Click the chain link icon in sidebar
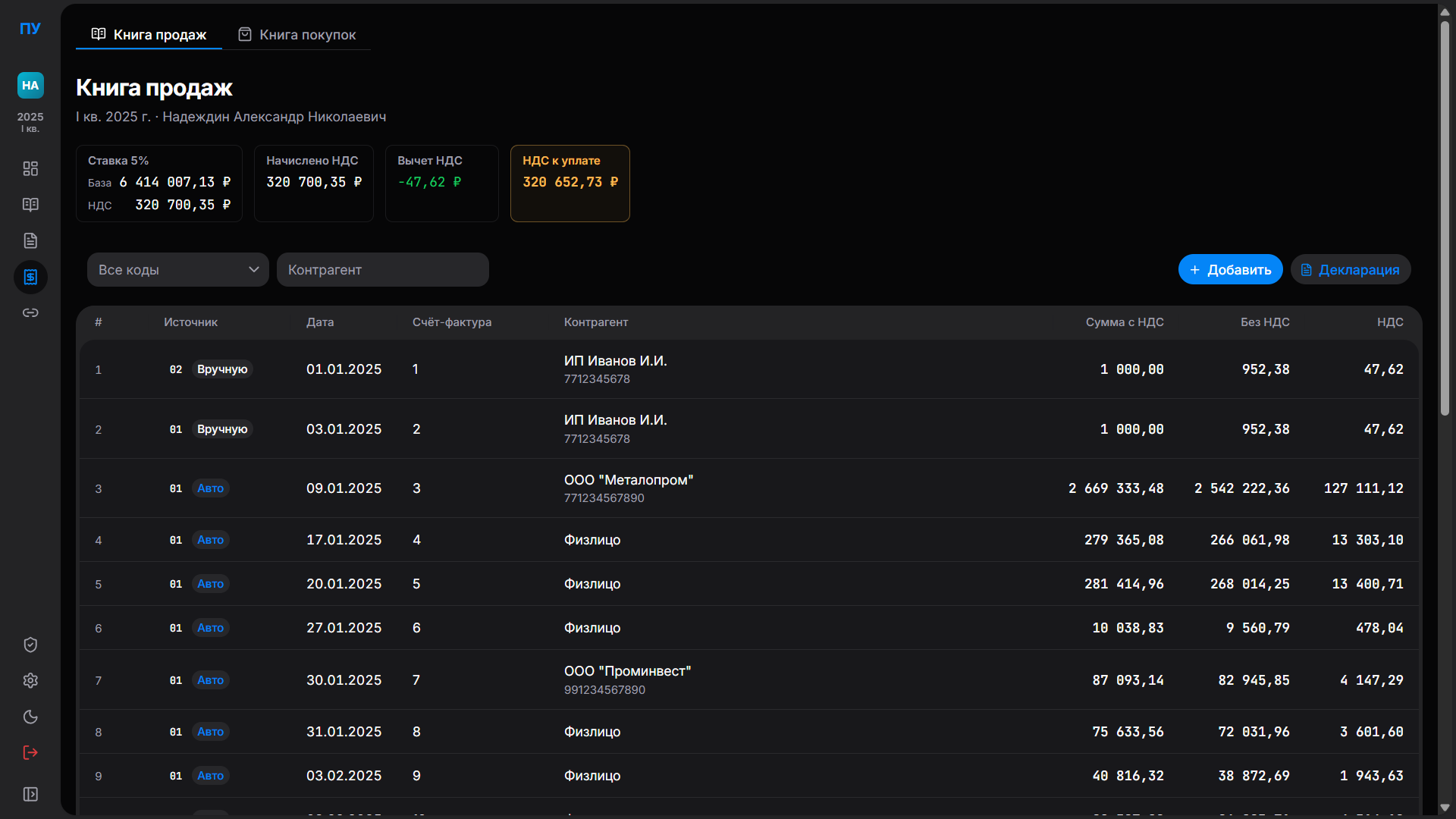1456x819 pixels. pos(30,312)
